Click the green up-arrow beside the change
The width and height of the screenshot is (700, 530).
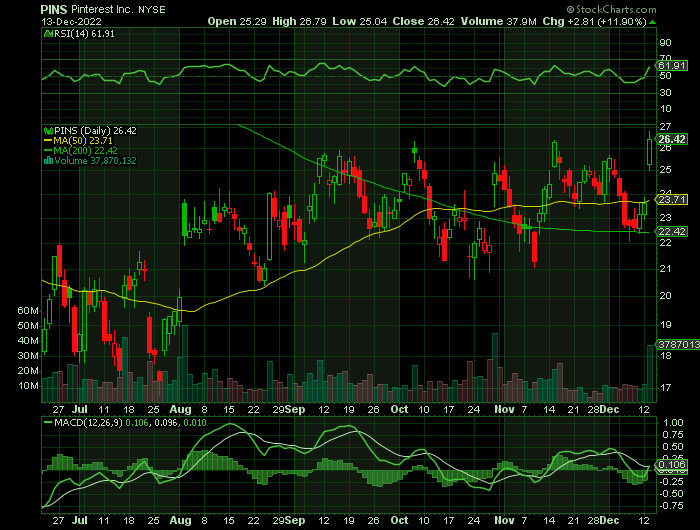[x=652, y=22]
